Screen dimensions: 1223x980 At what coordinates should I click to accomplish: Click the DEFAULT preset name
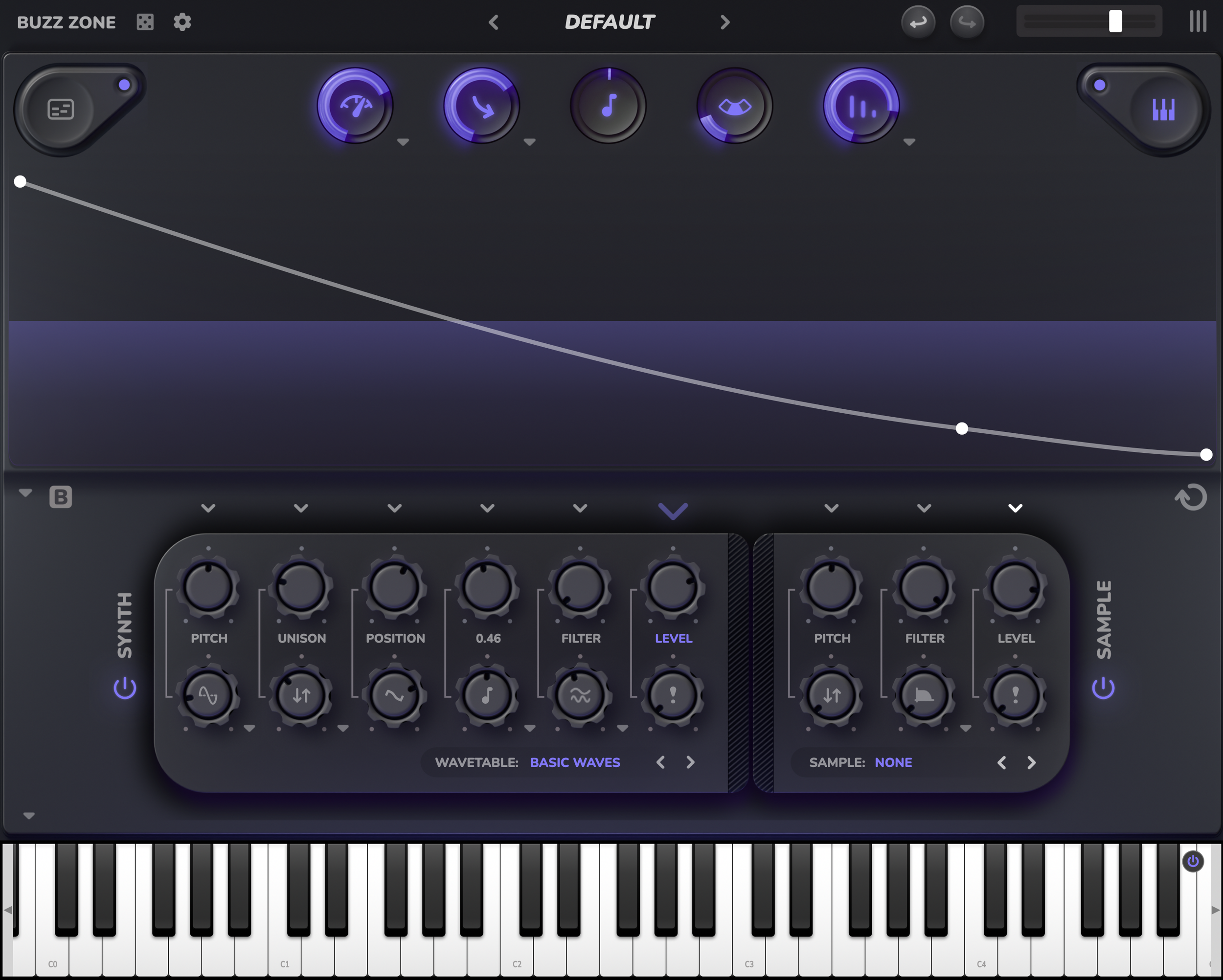click(x=610, y=22)
